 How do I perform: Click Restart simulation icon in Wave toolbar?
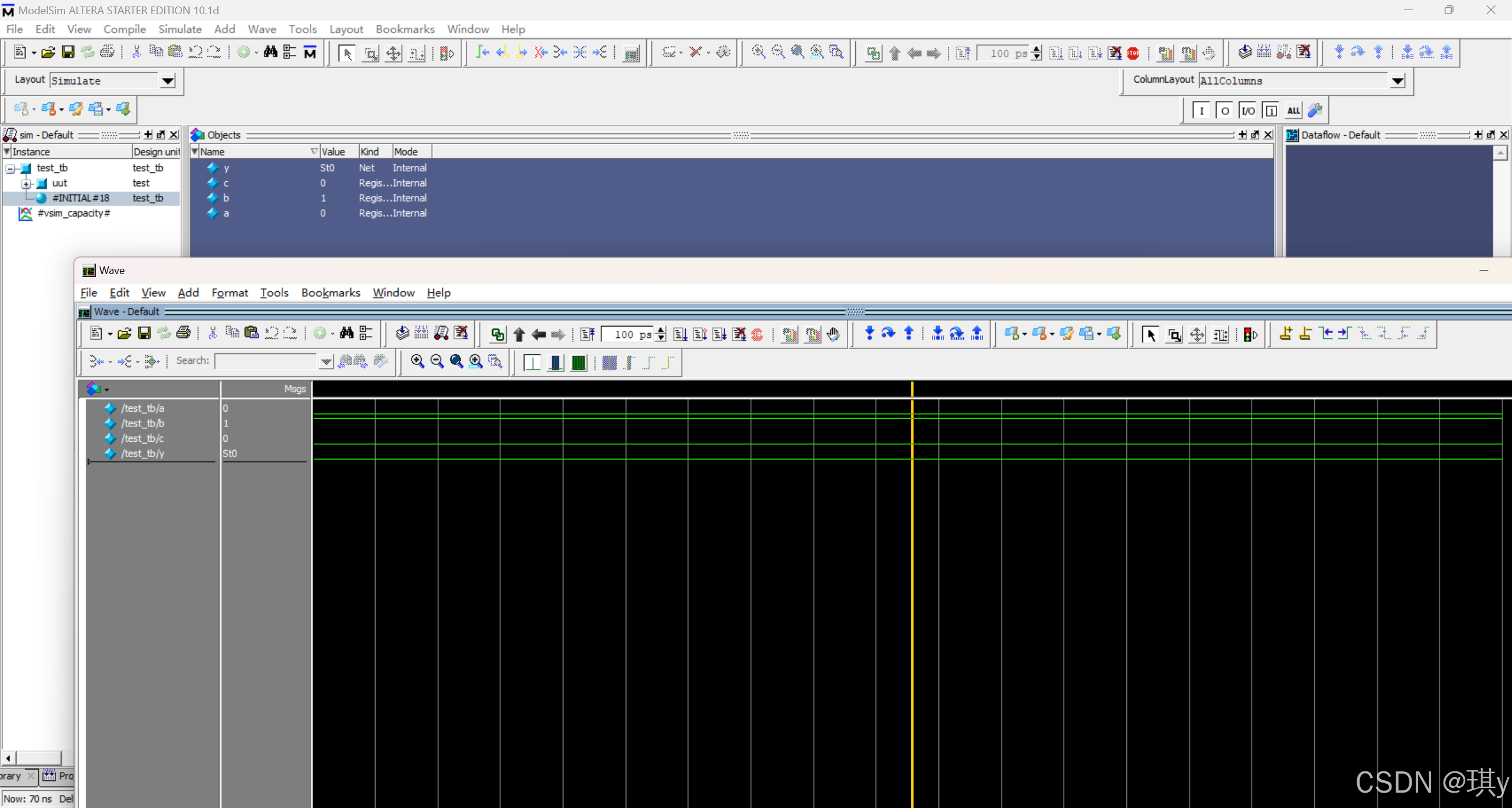click(587, 335)
